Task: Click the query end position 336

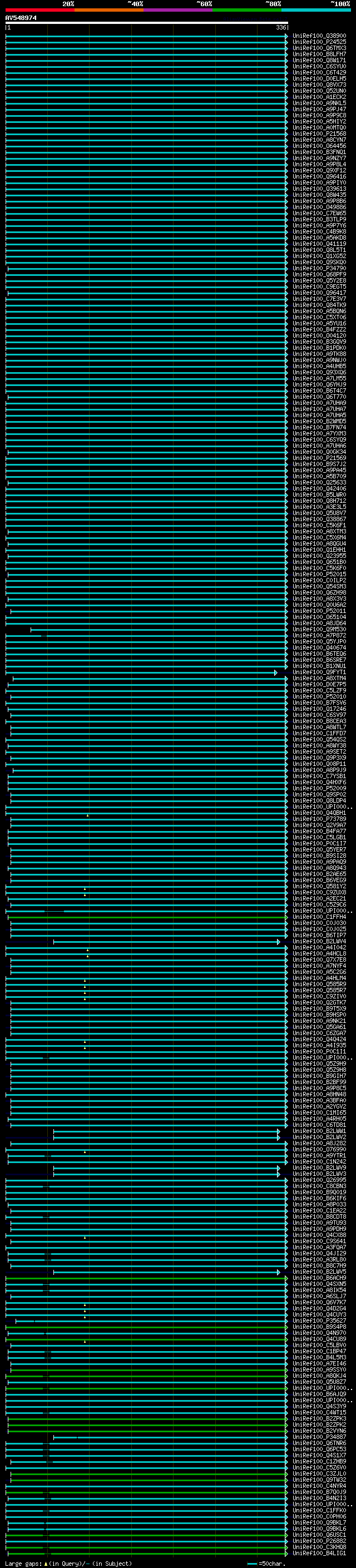Action: pyautogui.click(x=280, y=27)
